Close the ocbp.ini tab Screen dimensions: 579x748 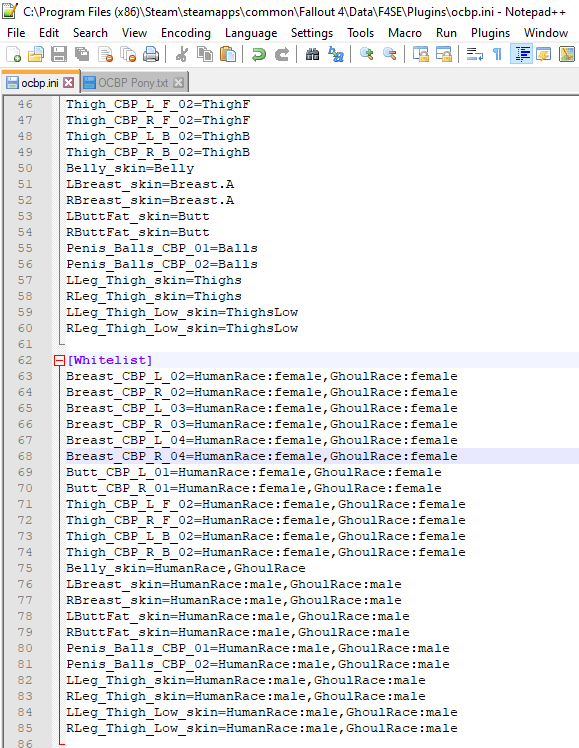69,83
